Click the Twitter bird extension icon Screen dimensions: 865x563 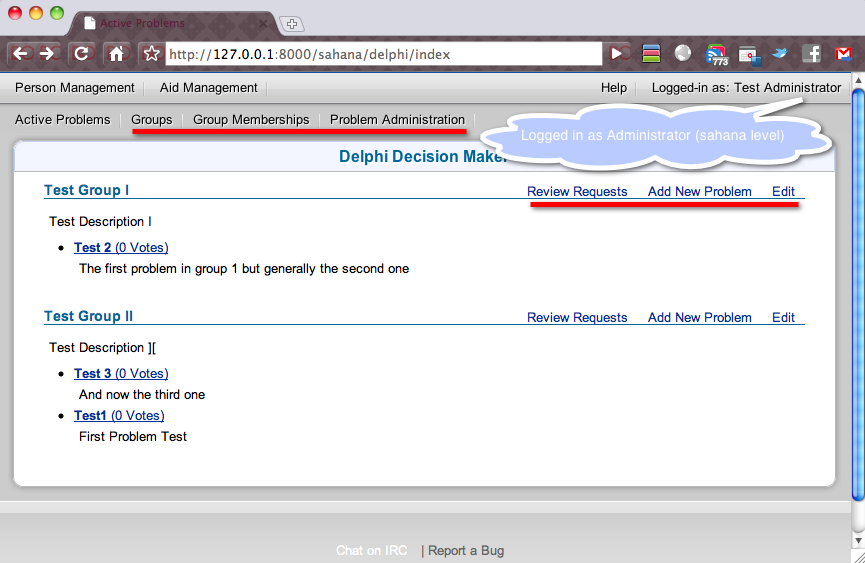(780, 54)
